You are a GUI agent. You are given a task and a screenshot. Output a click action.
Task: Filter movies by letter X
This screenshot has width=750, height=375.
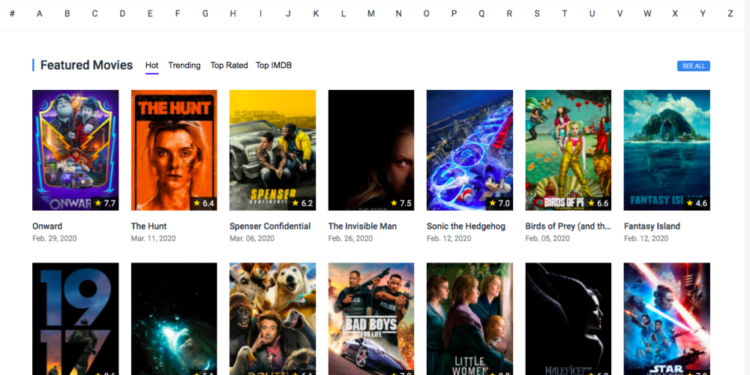tap(675, 13)
